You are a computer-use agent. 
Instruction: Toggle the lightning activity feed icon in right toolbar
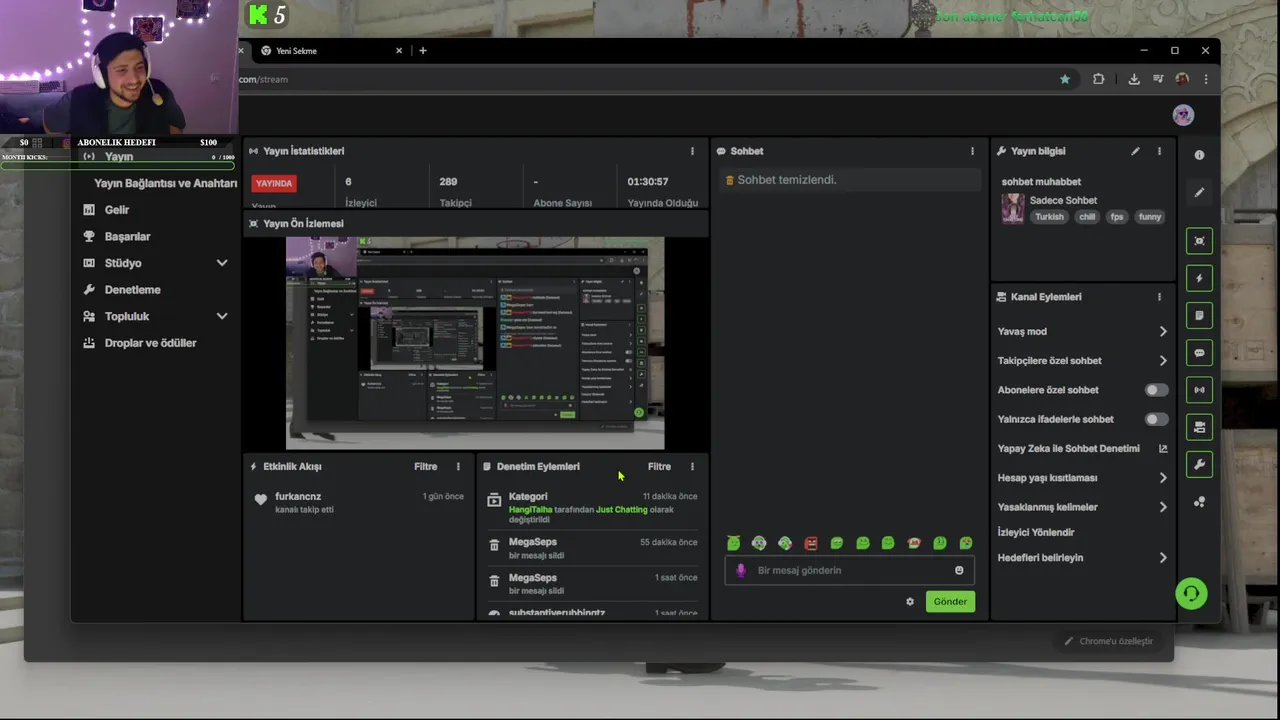(1199, 278)
